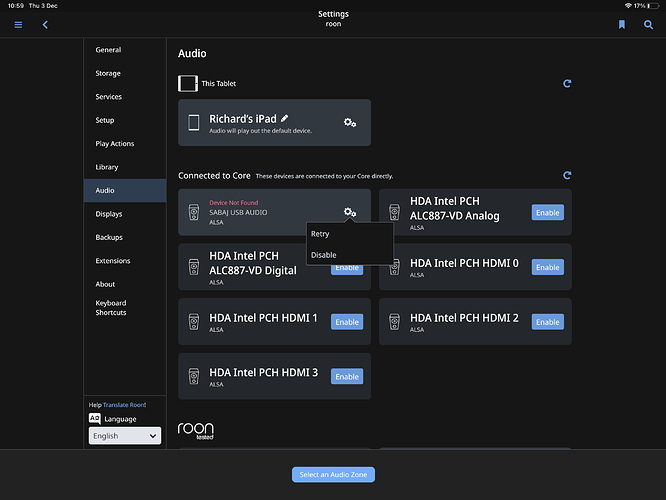Click speaker icon of HDMI 3 device
This screenshot has height=500, width=666.
(x=194, y=376)
